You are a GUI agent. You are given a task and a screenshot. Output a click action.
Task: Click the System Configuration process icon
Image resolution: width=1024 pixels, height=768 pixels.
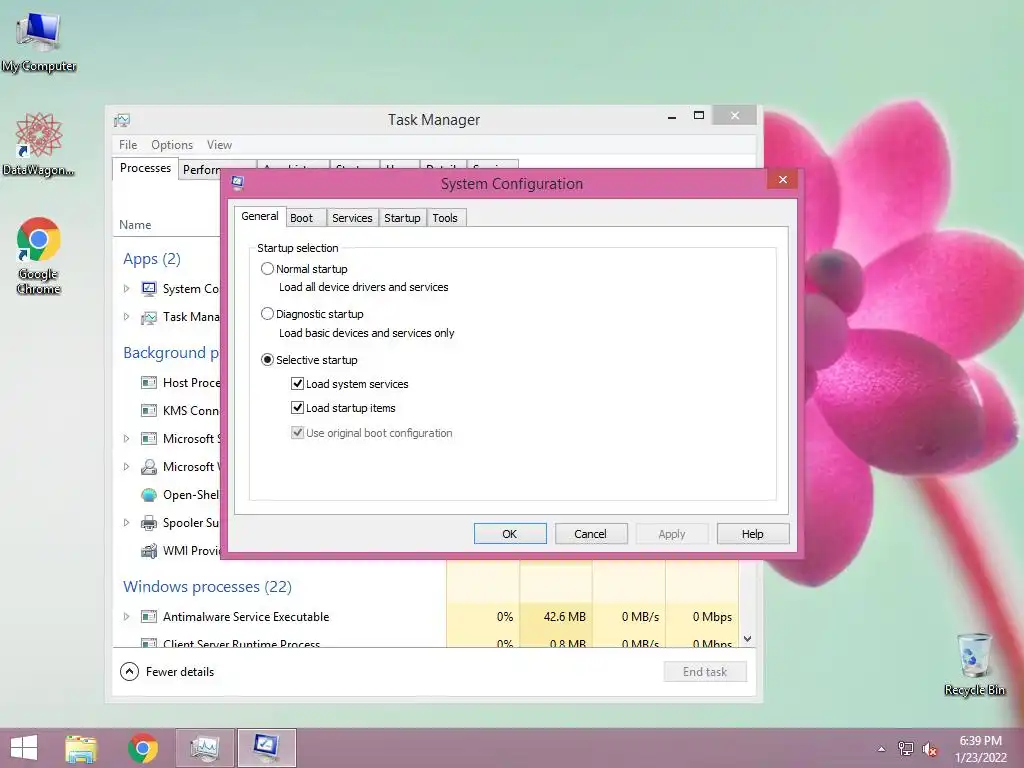149,289
